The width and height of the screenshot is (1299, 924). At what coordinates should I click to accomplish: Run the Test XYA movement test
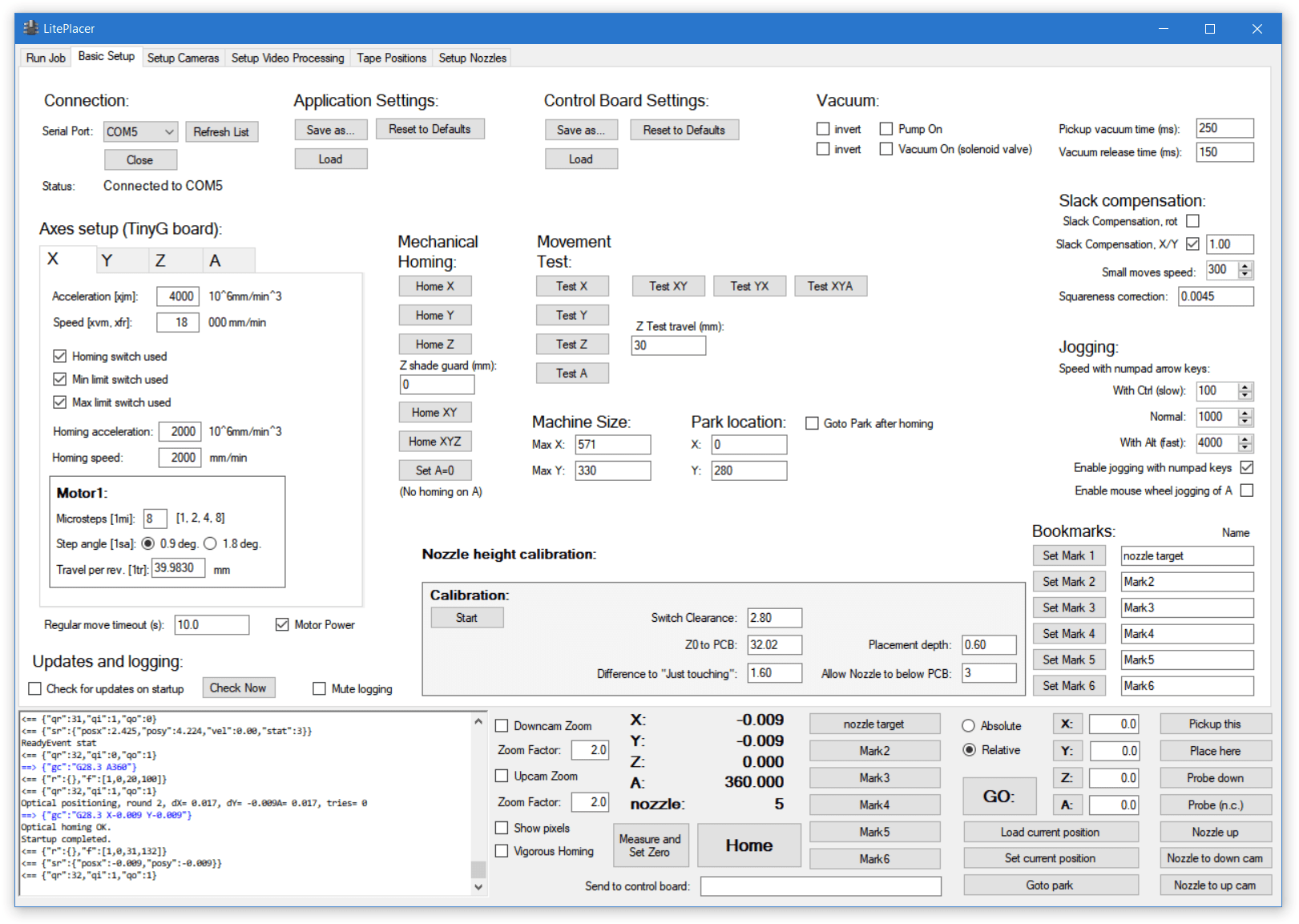[830, 286]
